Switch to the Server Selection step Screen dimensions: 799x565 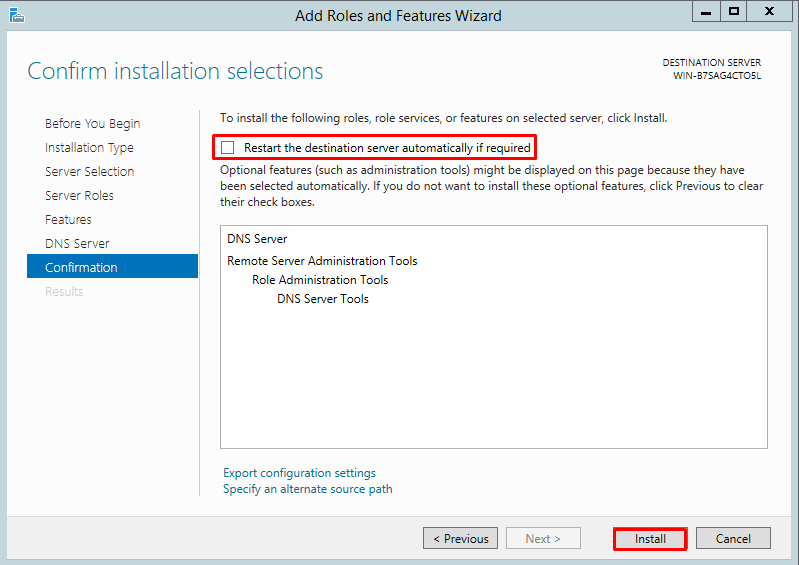coord(89,172)
